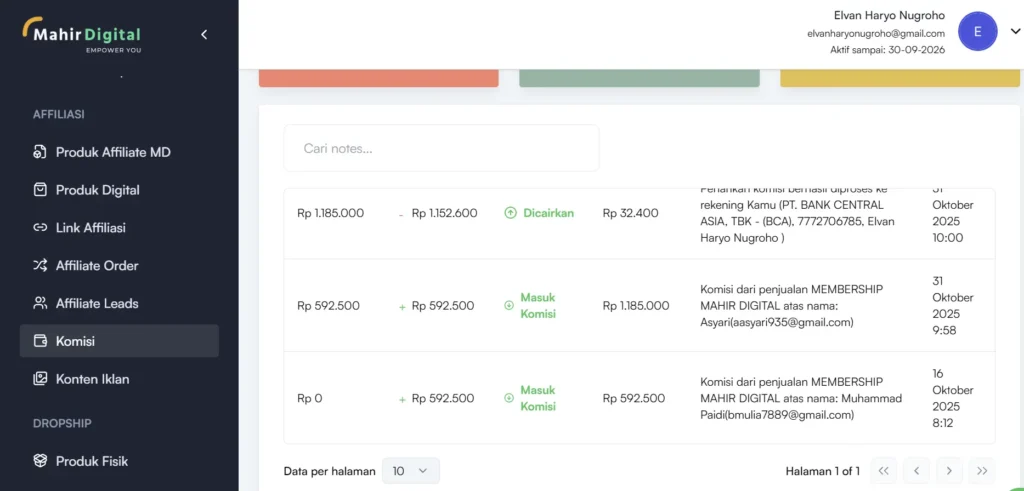Viewport: 1024px width, 491px height.
Task: Click the Produk Affiliate MD sidebar icon
Action: tap(40, 152)
